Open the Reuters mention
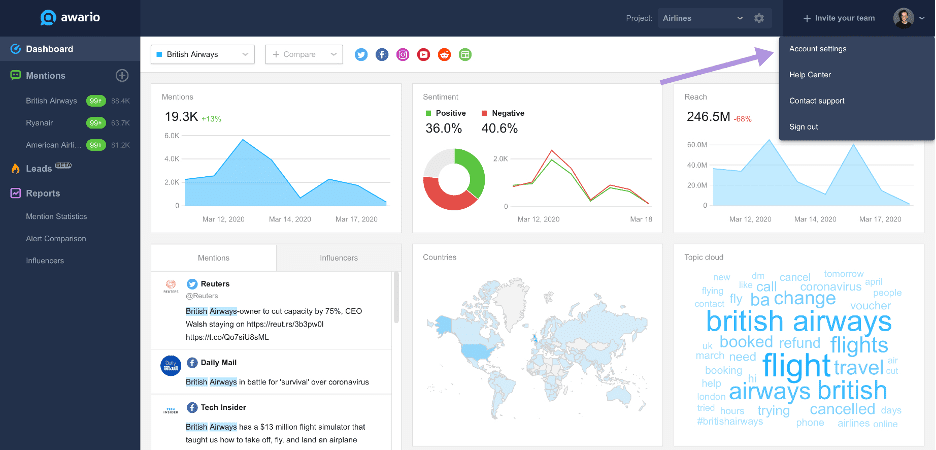 tap(272, 311)
